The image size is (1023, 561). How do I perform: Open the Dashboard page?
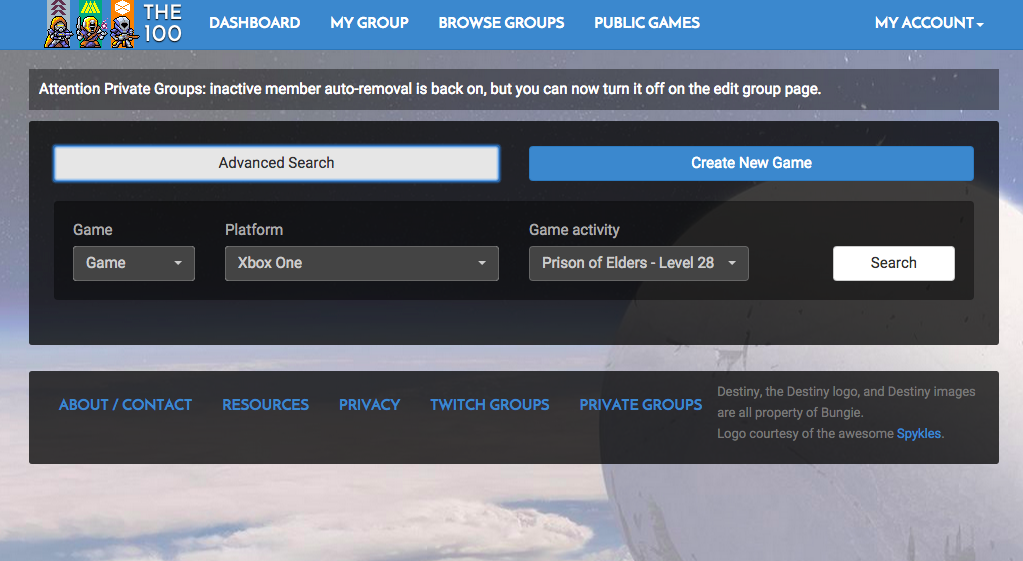(254, 23)
